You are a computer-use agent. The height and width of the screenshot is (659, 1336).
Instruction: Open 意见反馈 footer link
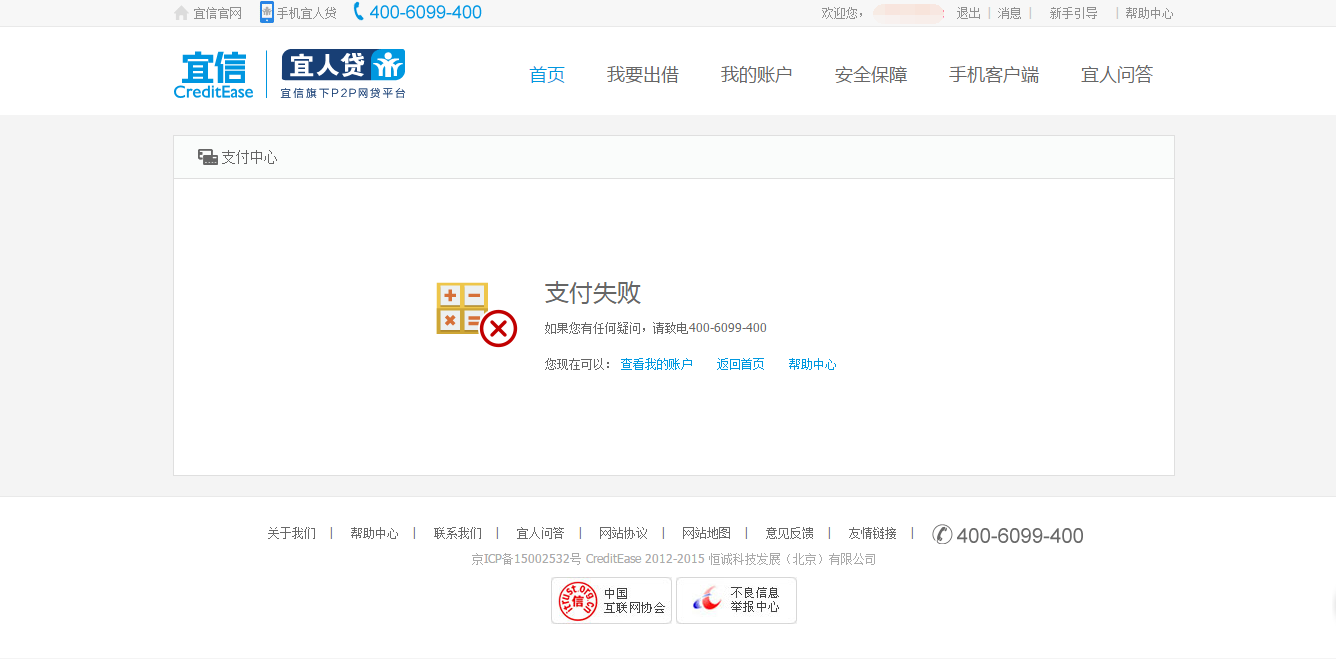(789, 534)
